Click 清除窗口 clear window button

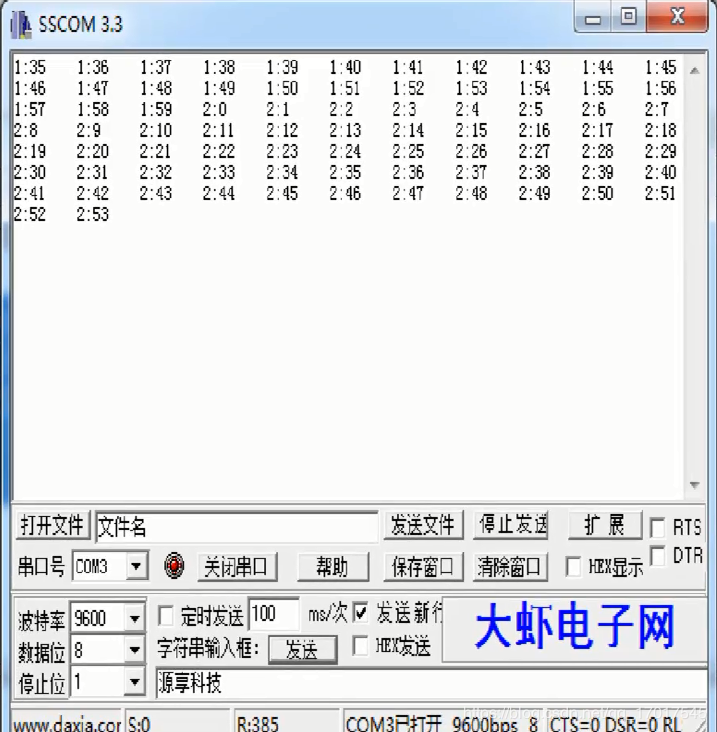[510, 567]
